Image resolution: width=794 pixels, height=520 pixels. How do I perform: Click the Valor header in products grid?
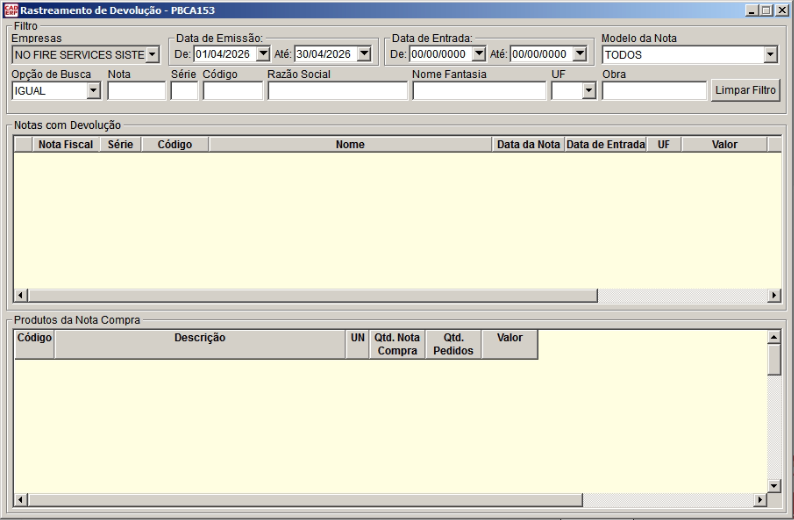[509, 344]
